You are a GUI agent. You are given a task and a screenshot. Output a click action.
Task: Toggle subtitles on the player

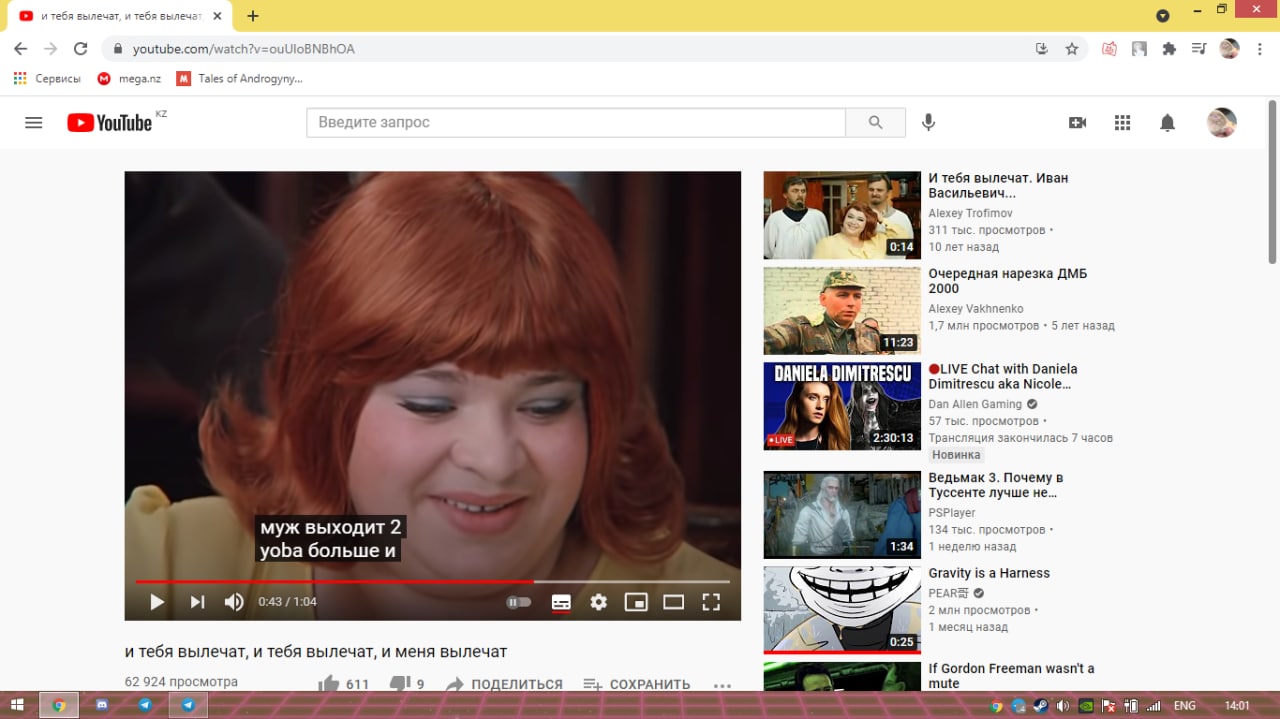click(561, 602)
